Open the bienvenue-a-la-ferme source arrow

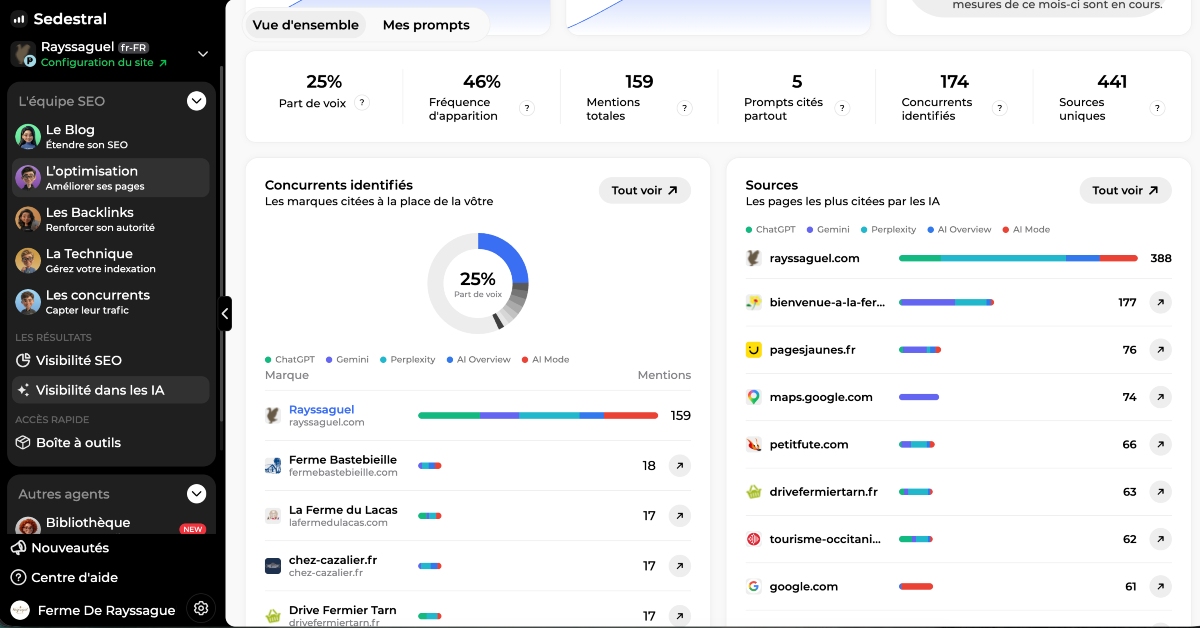pos(1160,302)
